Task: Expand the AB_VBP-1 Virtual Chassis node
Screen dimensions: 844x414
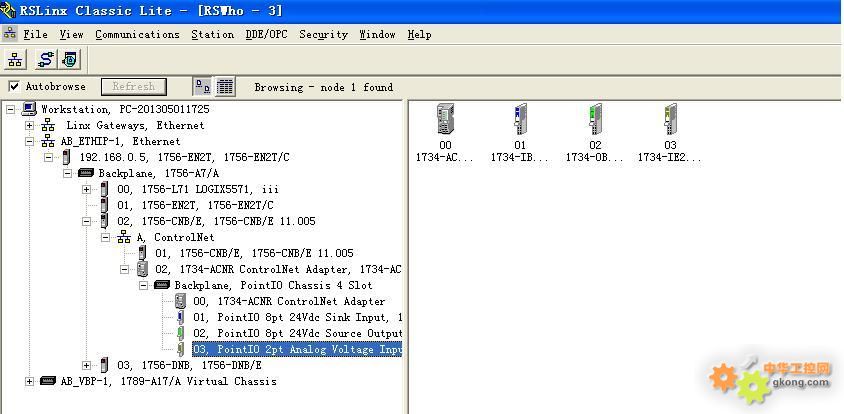Action: click(30, 381)
